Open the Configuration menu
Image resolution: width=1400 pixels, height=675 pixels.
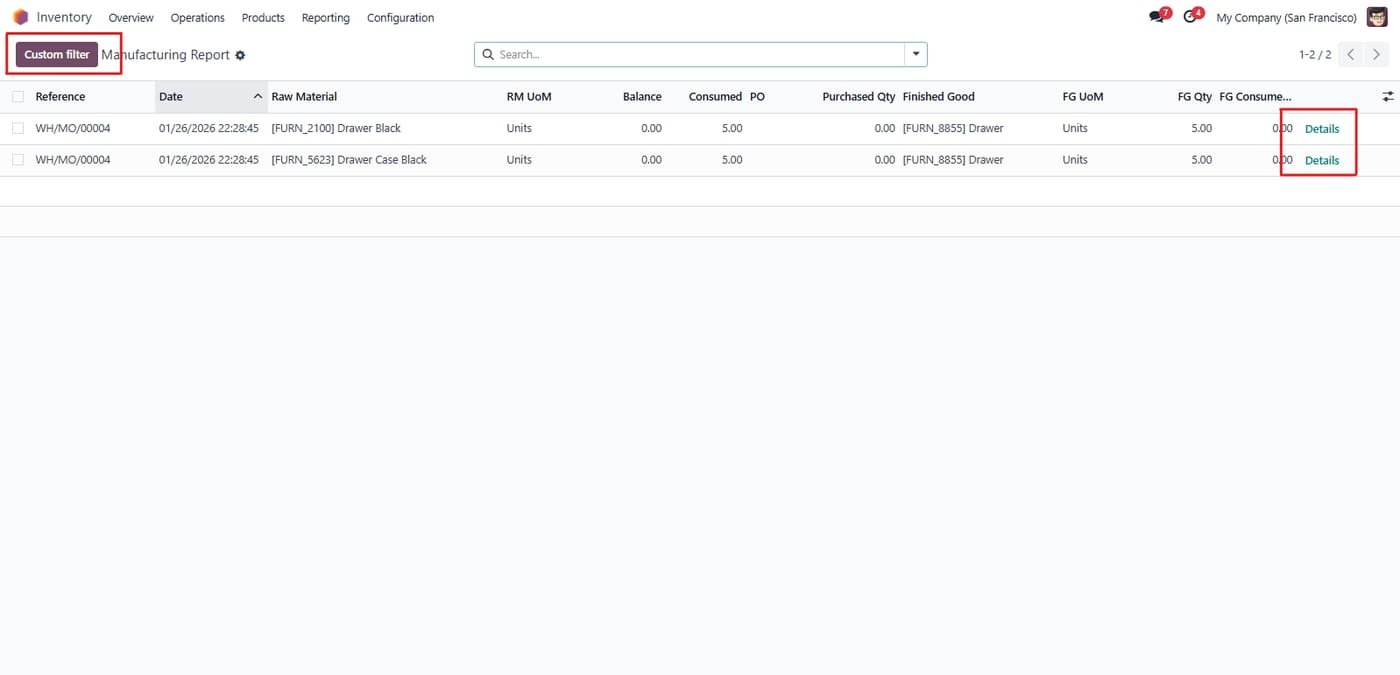click(x=400, y=18)
